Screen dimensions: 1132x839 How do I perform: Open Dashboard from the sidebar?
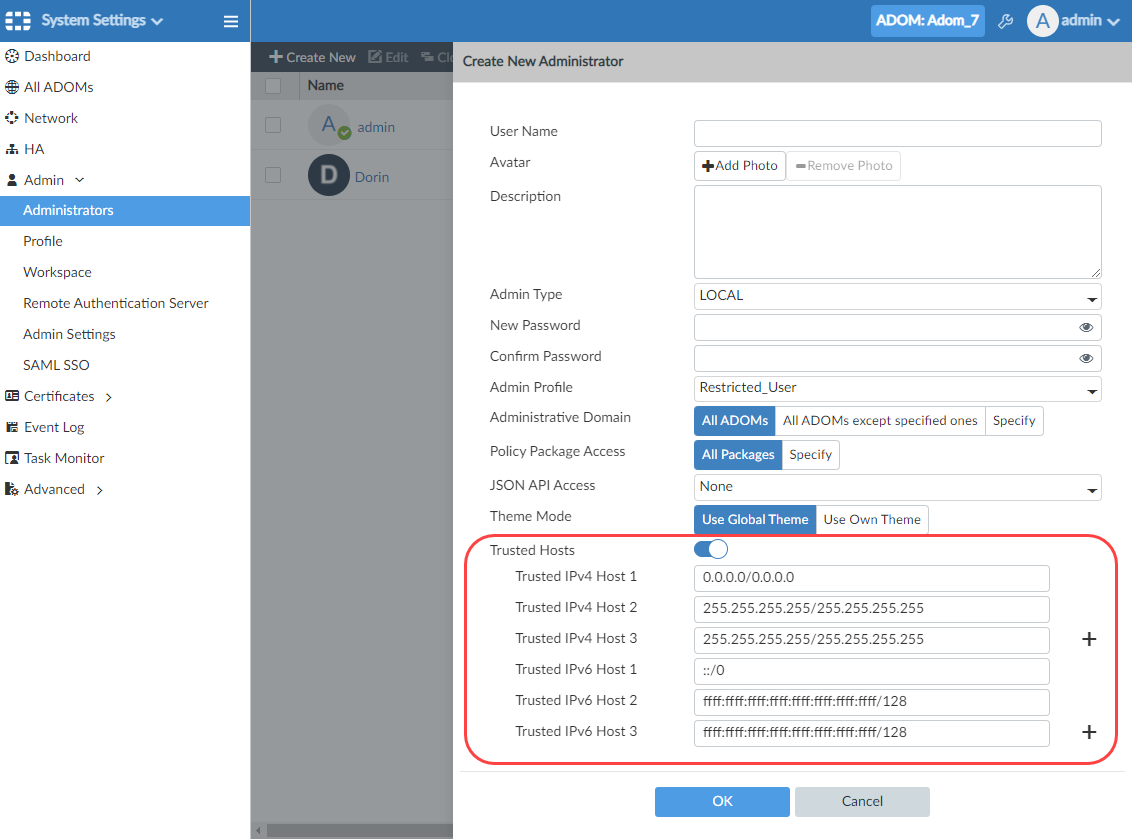(x=57, y=56)
